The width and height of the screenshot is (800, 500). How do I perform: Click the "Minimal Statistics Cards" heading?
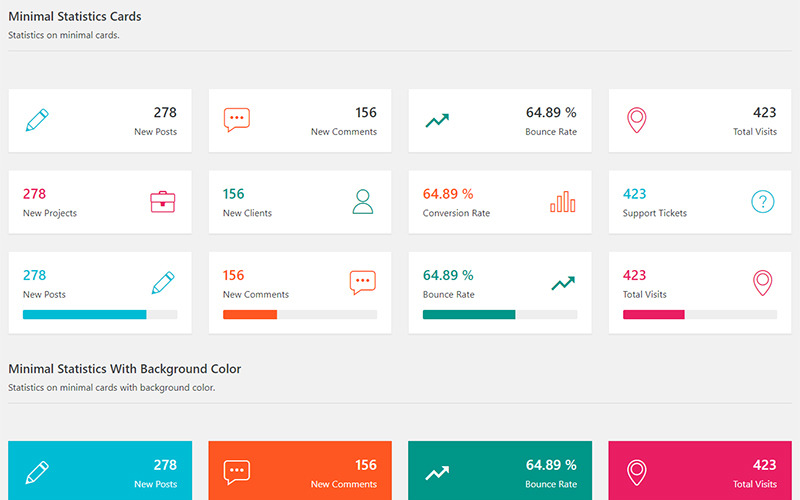(x=75, y=17)
